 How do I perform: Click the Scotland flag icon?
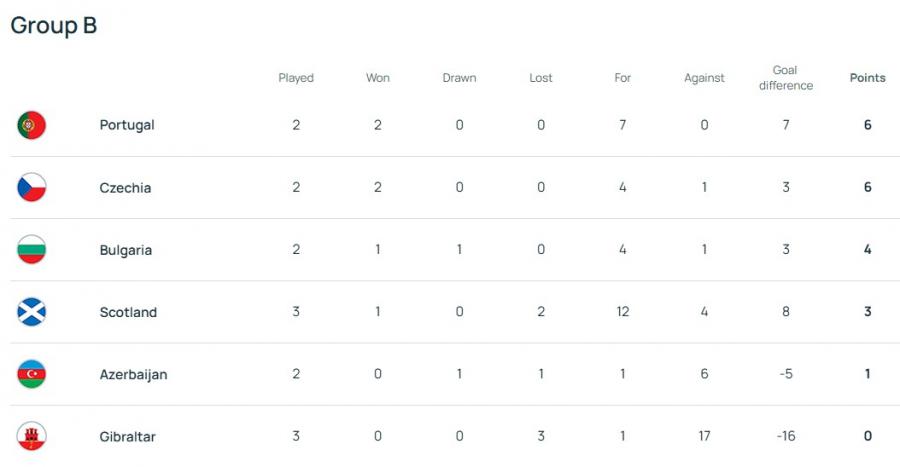point(32,312)
